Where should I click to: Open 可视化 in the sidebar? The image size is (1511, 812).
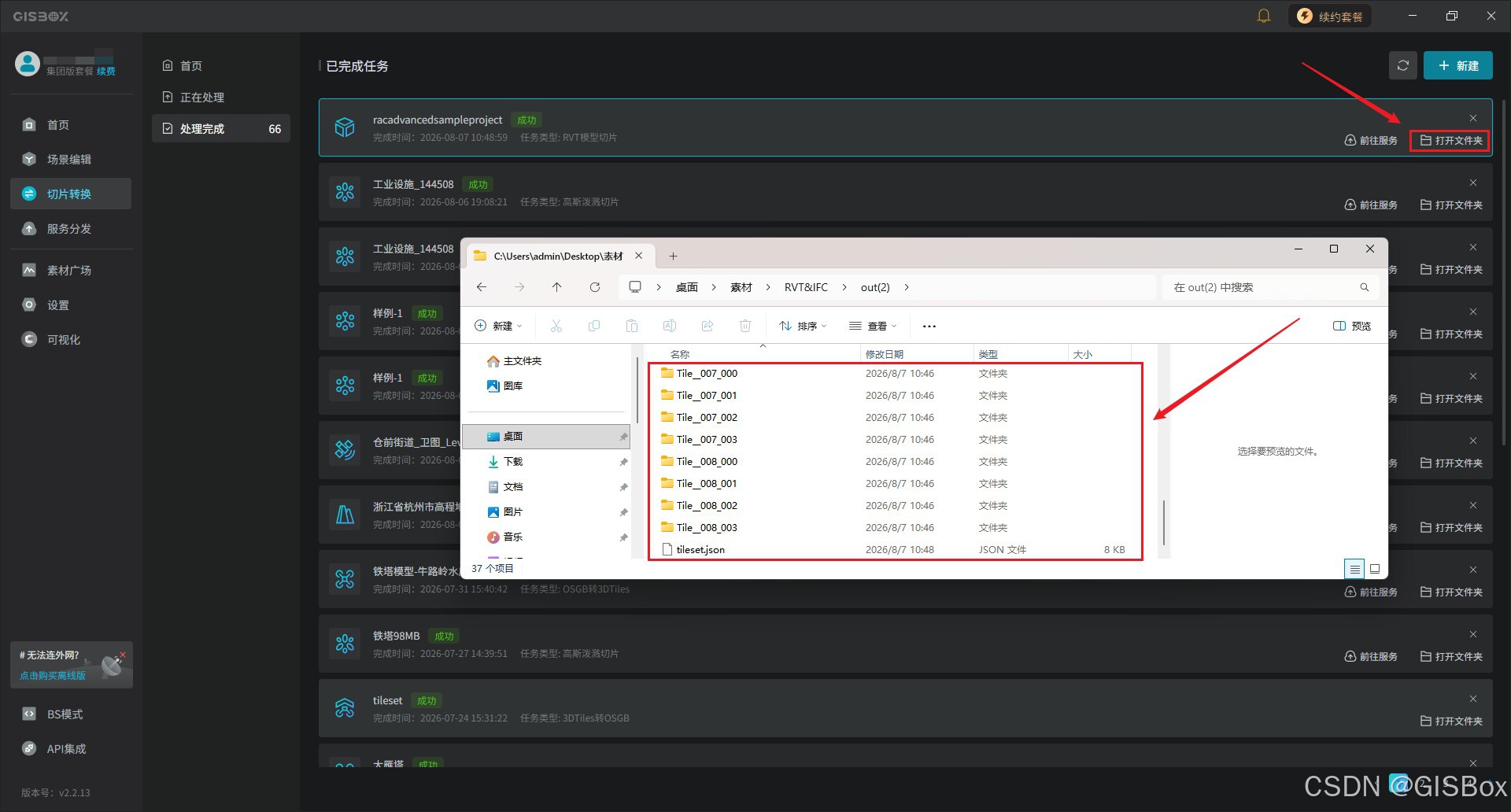[x=71, y=340]
